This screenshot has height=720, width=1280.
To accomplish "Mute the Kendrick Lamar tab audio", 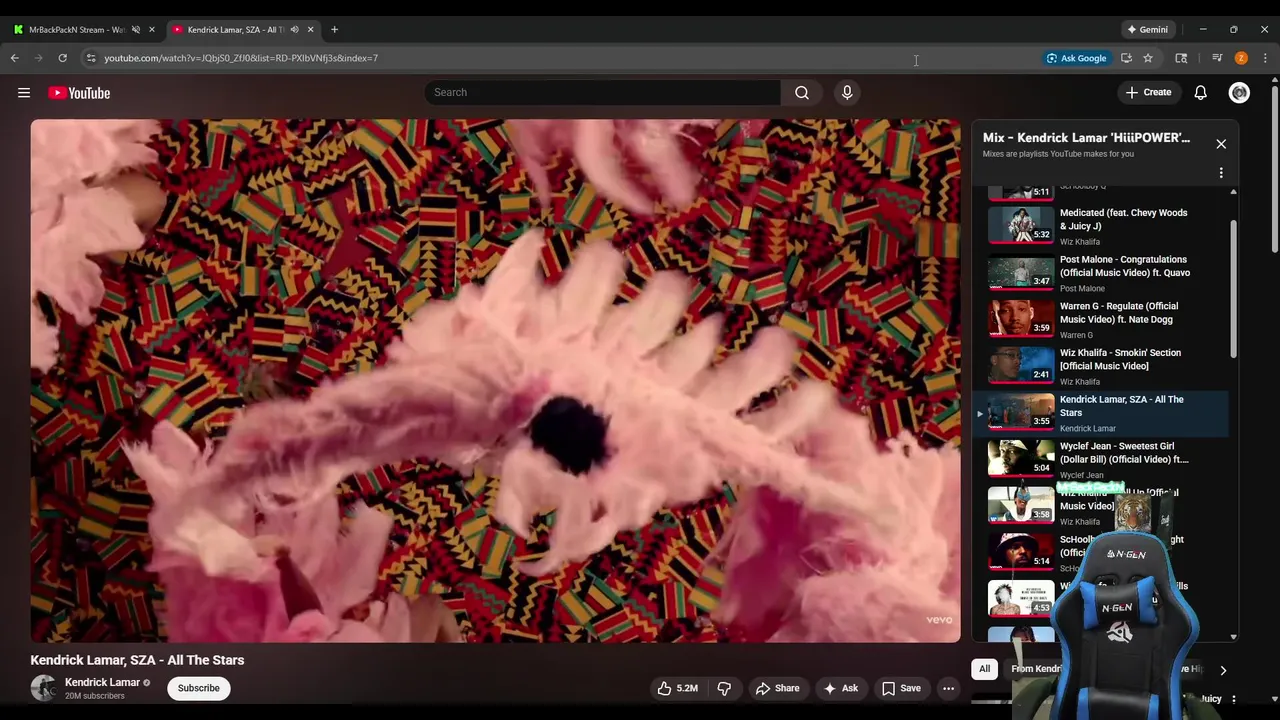I will pos(294,30).
